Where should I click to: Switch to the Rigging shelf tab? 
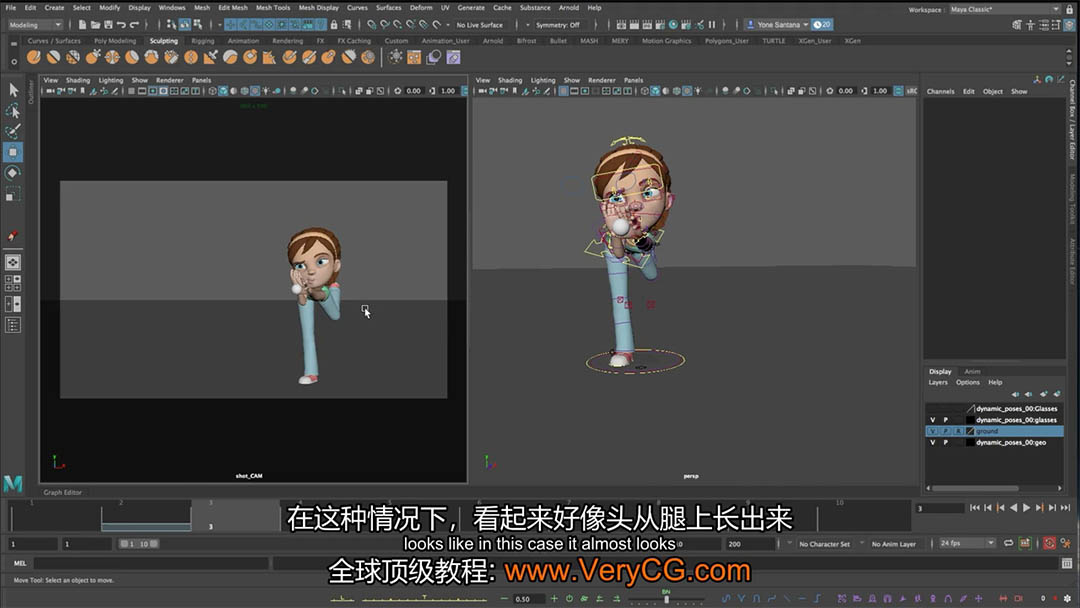[203, 41]
